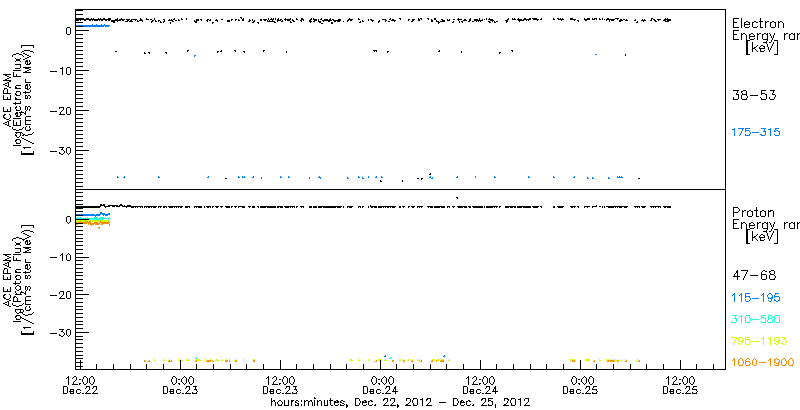The width and height of the screenshot is (800, 410).
Task: Click the 12:00 Dec.24 time axis label
Action: tap(482, 386)
